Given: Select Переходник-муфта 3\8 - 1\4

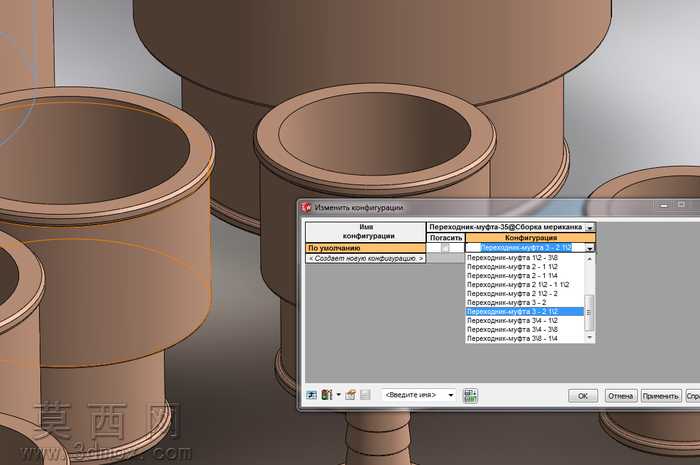Looking at the screenshot, I should 525,338.
